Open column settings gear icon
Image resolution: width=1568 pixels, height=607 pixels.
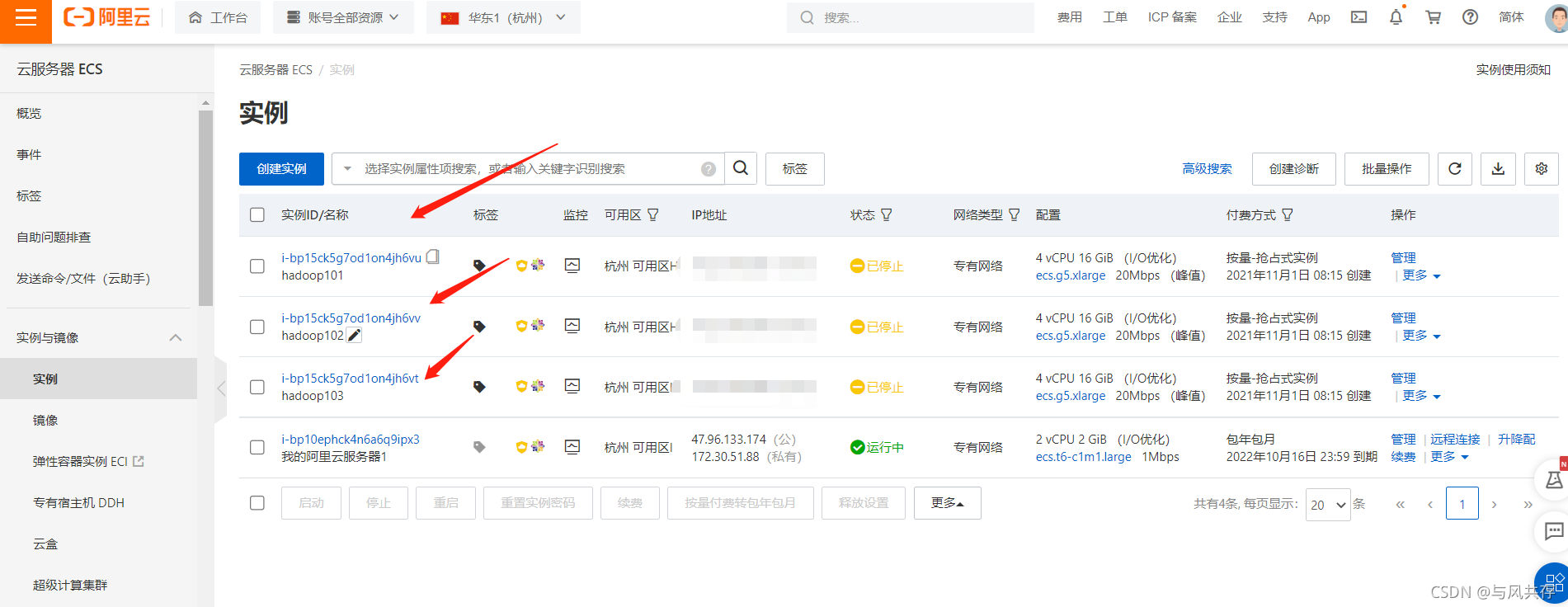pos(1542,169)
